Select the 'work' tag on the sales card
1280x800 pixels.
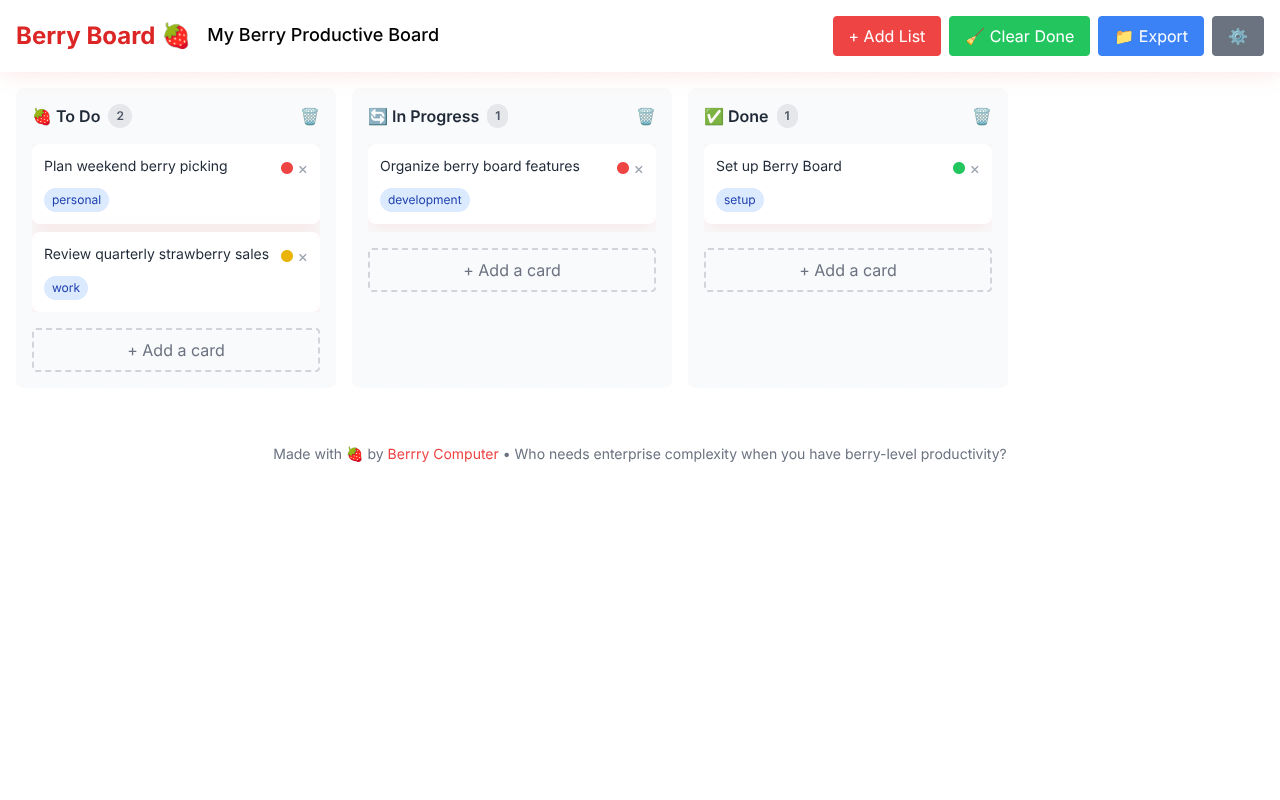tap(66, 287)
